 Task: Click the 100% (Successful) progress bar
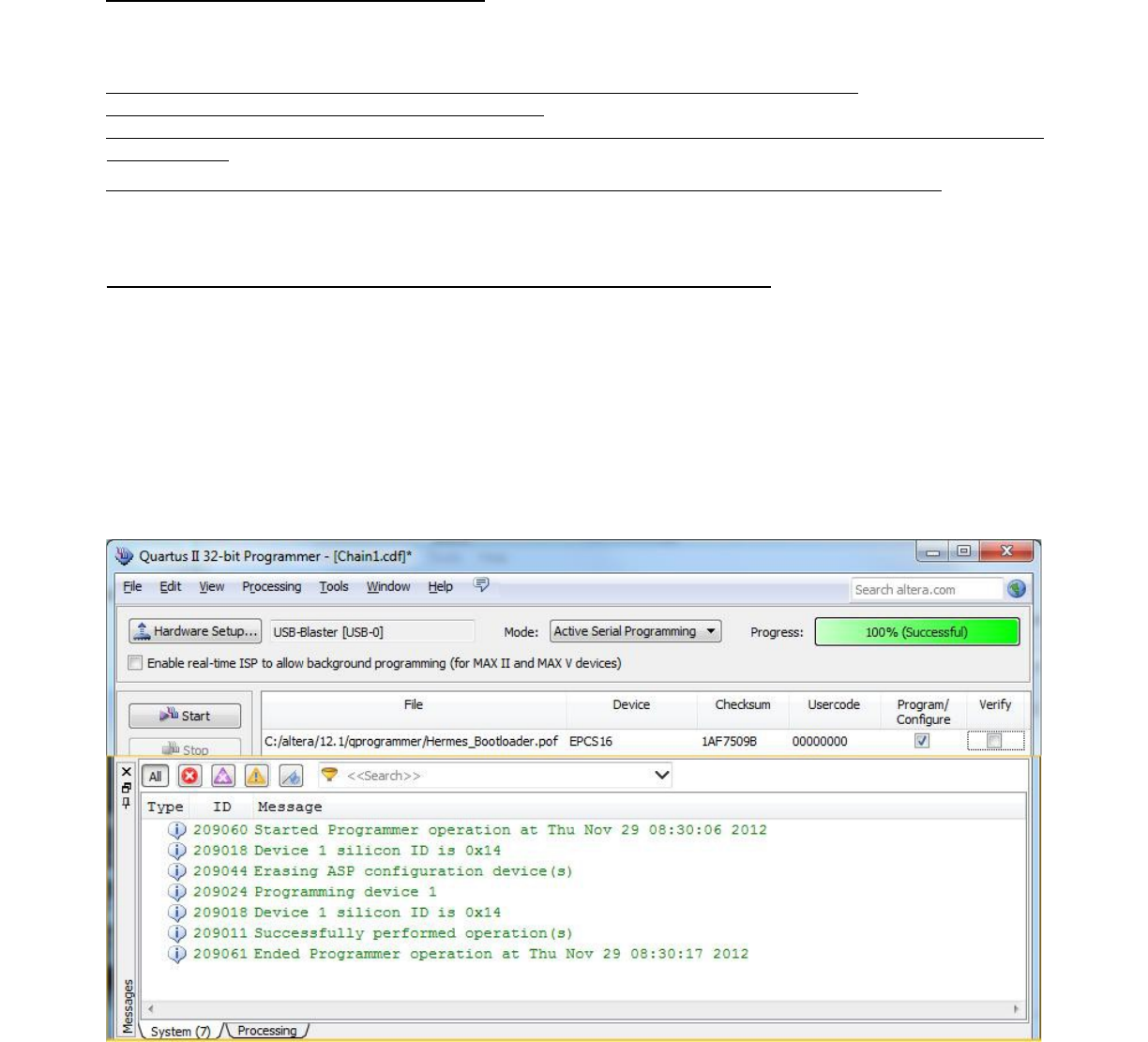pos(916,632)
